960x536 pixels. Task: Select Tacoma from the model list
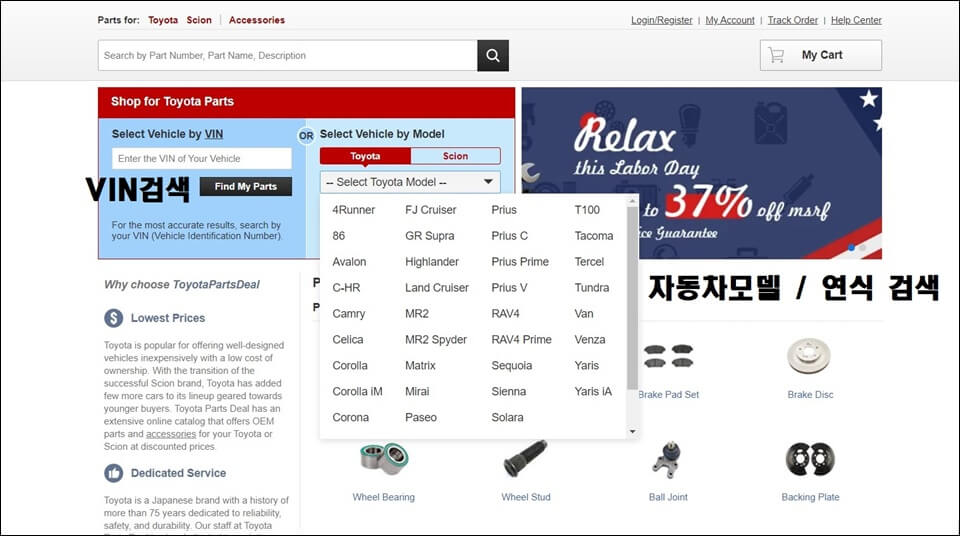593,236
